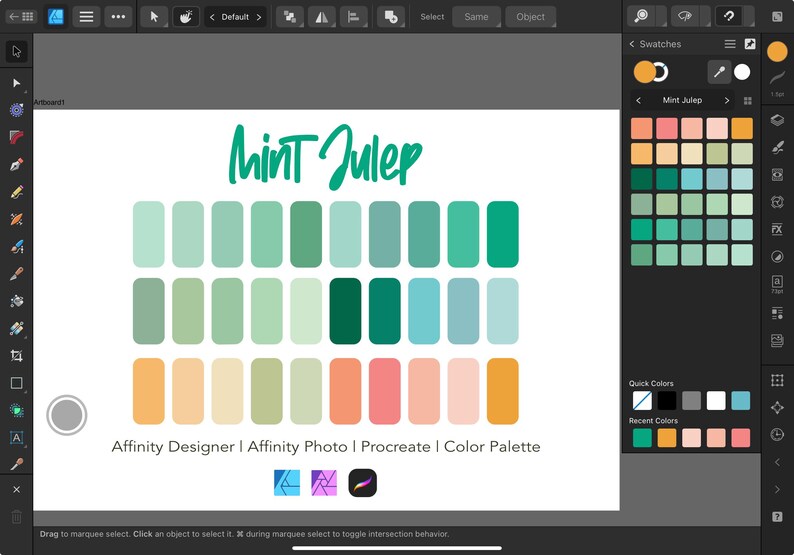Image resolution: width=794 pixels, height=555 pixels.
Task: Select the Corner tool
Action: [16, 137]
